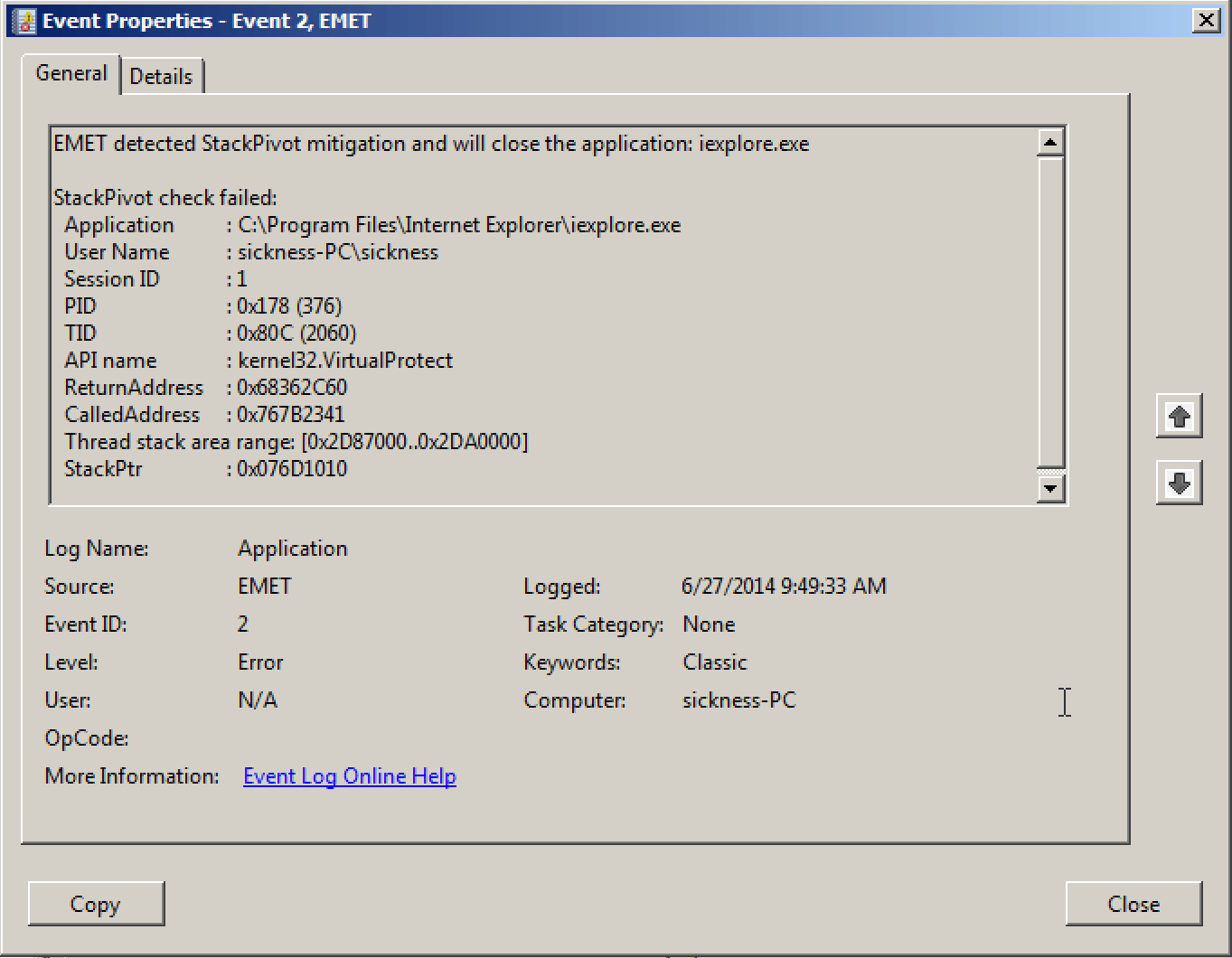The image size is (1232, 958).
Task: Click the Computer name sickness-PC
Action: tap(739, 700)
